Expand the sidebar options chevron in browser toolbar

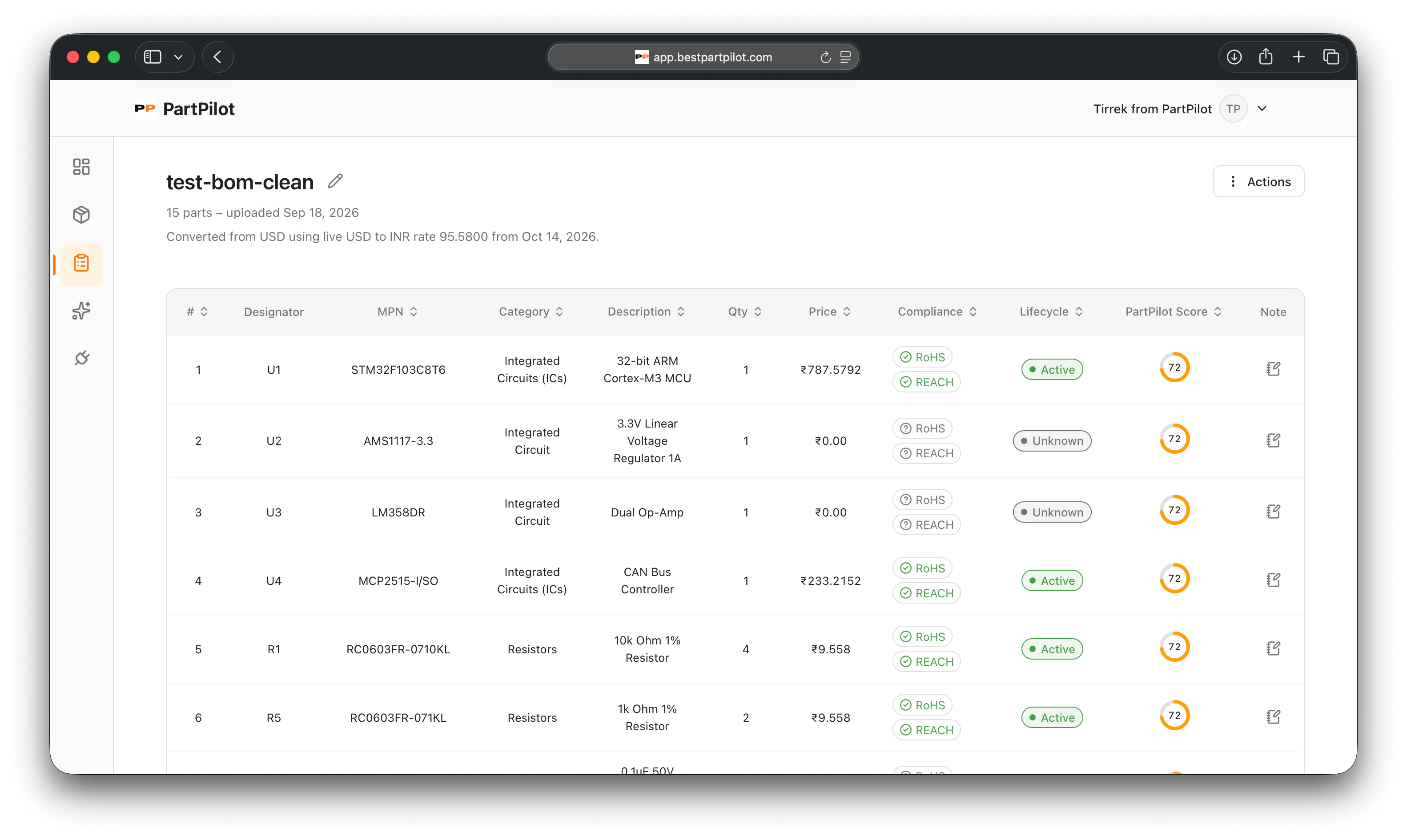178,57
